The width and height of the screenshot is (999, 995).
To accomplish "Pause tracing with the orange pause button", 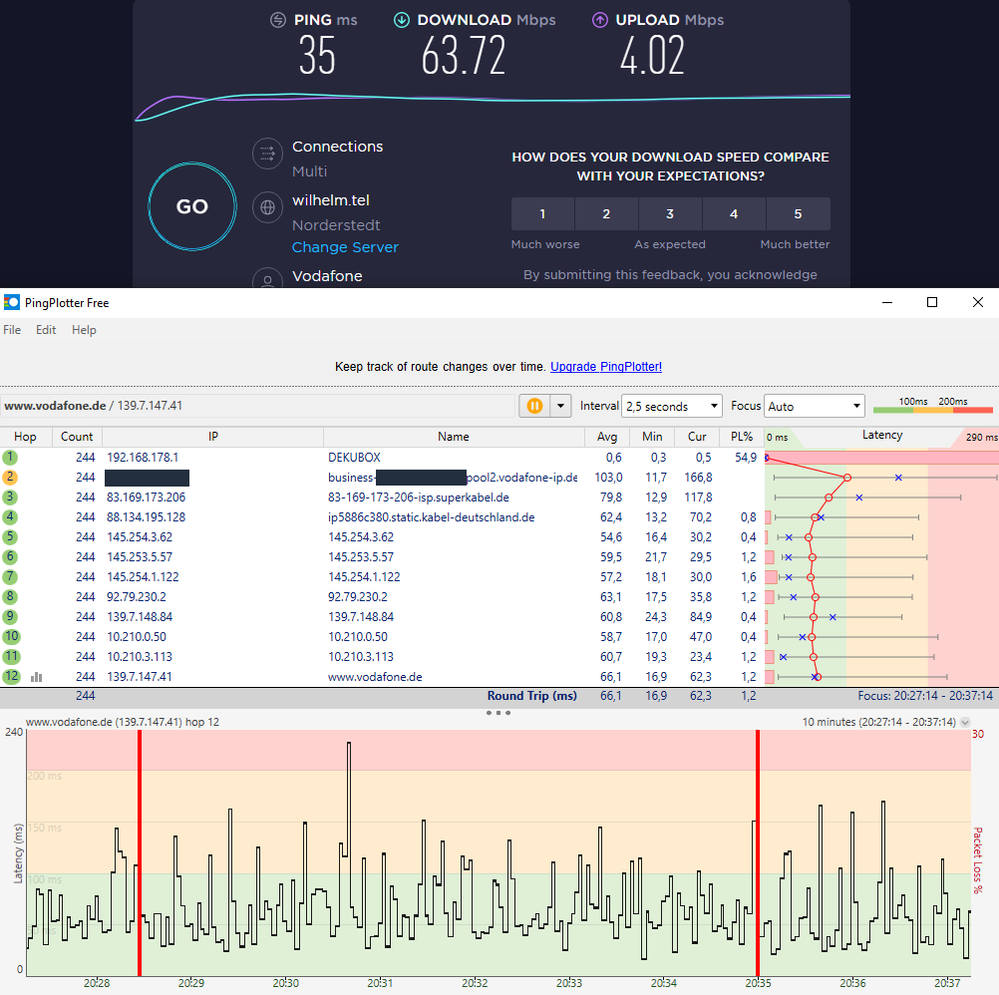I will 535,406.
